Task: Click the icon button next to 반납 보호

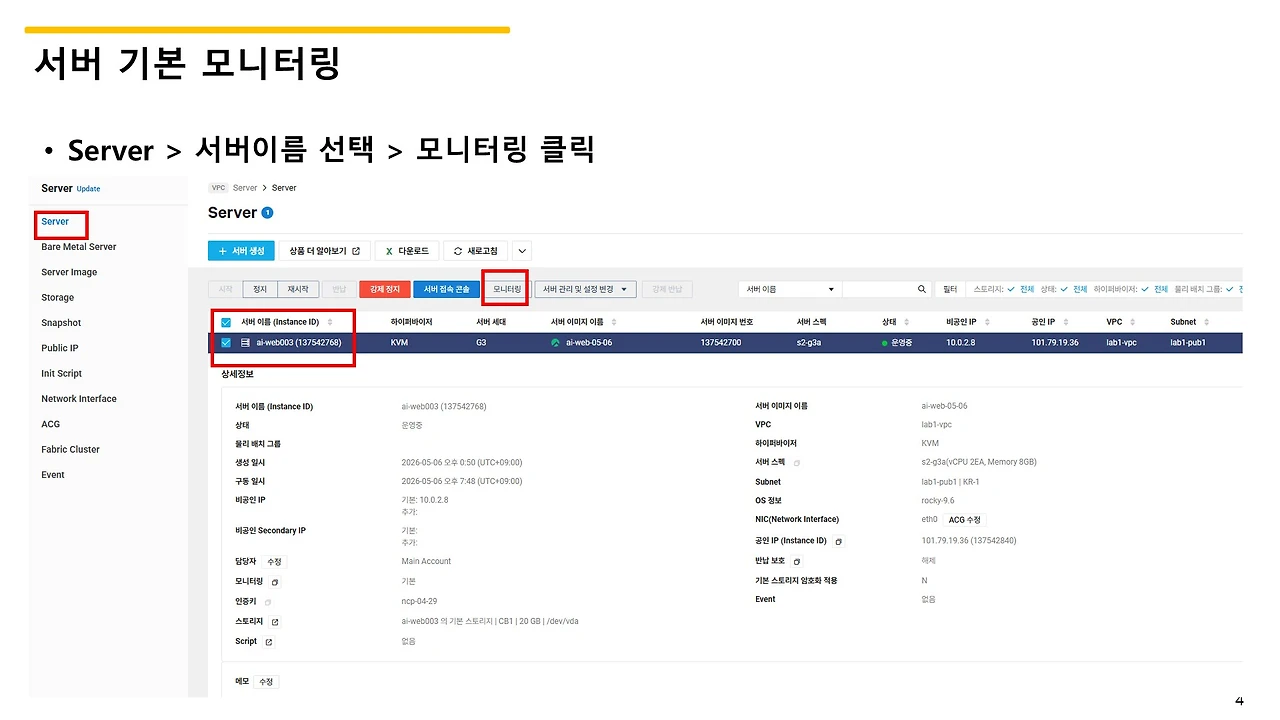Action: click(797, 561)
